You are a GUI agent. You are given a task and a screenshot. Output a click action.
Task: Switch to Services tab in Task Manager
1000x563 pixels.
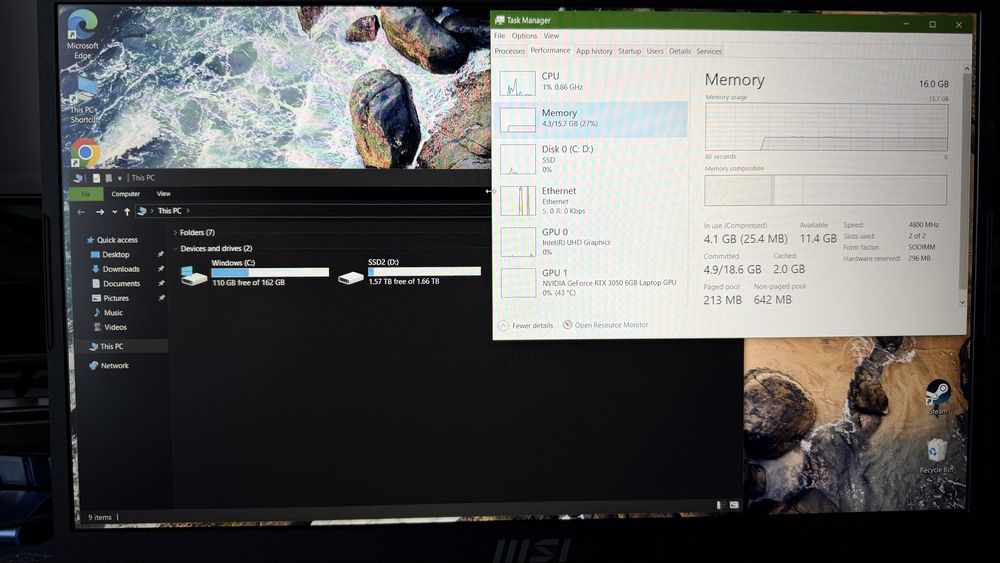[x=709, y=51]
